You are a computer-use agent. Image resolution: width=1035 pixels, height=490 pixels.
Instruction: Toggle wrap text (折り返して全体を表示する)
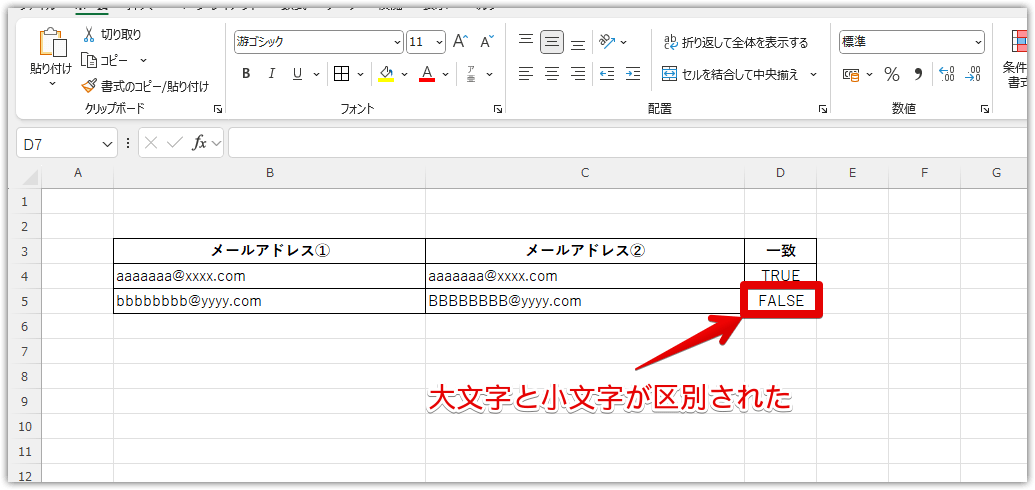(x=735, y=43)
